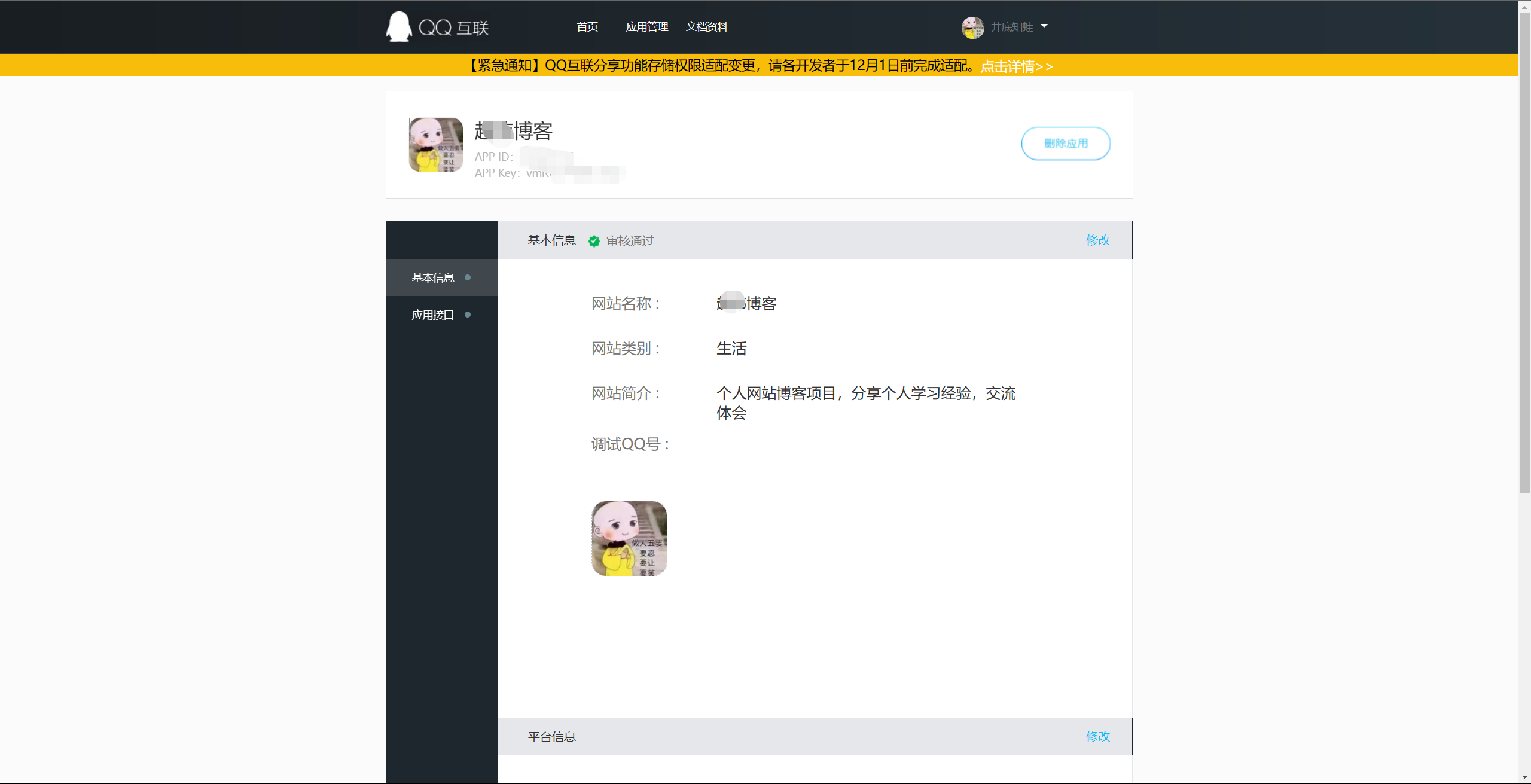Click the green dot next to 基本信息
Screen dimensions: 1531x784
[468, 277]
